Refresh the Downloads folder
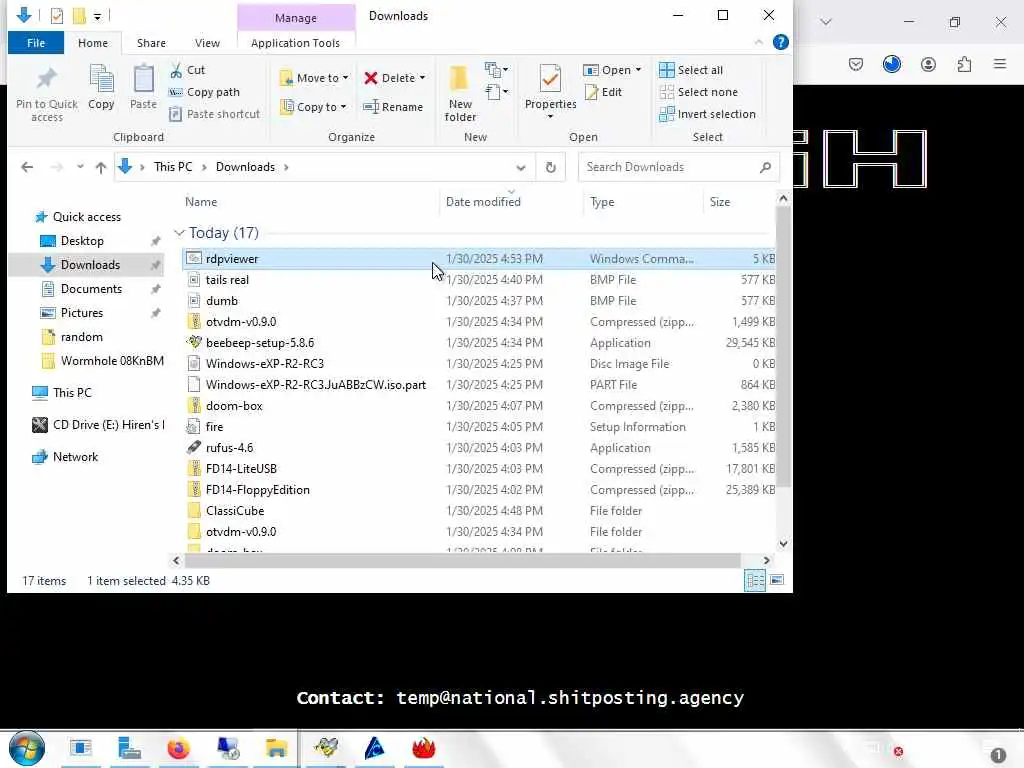The image size is (1024, 768). 551,167
